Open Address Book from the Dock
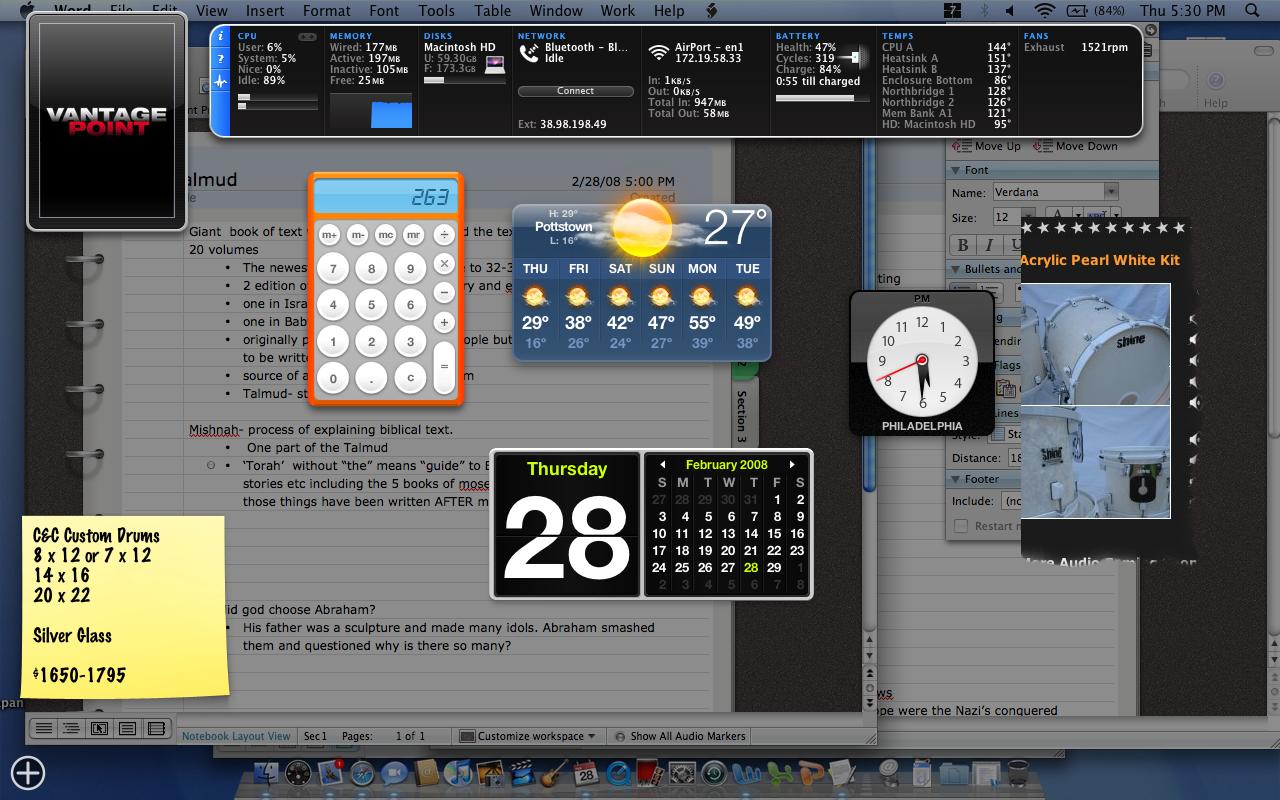Viewport: 1280px width, 800px height. tap(426, 773)
